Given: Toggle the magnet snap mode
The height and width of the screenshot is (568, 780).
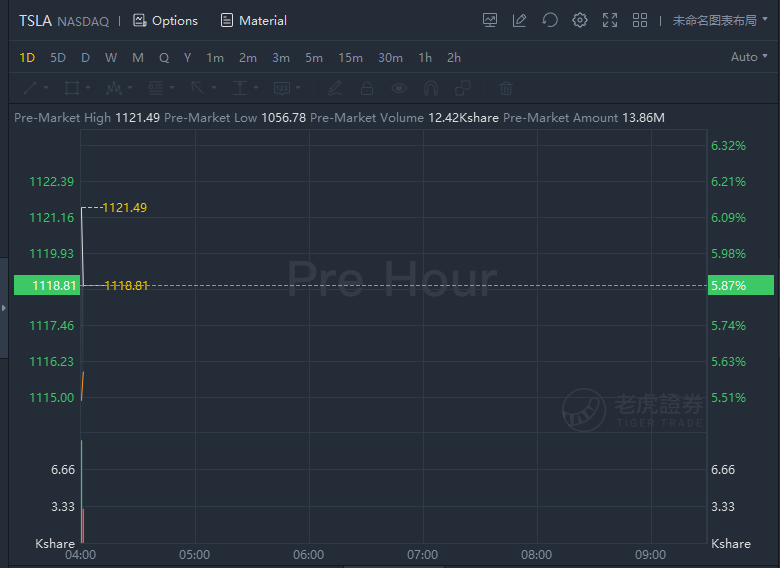Looking at the screenshot, I should [431, 88].
